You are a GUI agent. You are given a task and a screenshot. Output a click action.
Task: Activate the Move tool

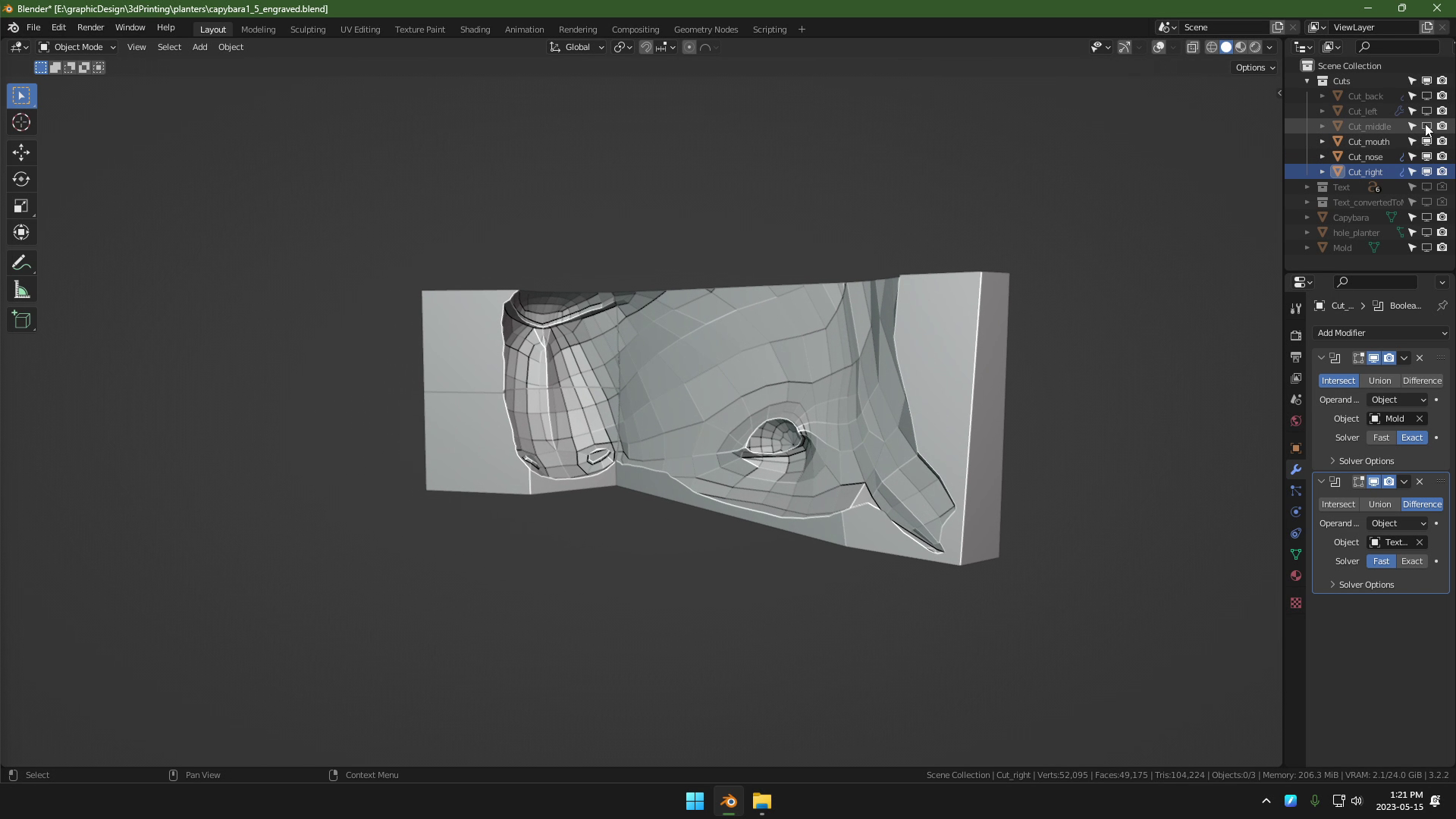point(21,152)
